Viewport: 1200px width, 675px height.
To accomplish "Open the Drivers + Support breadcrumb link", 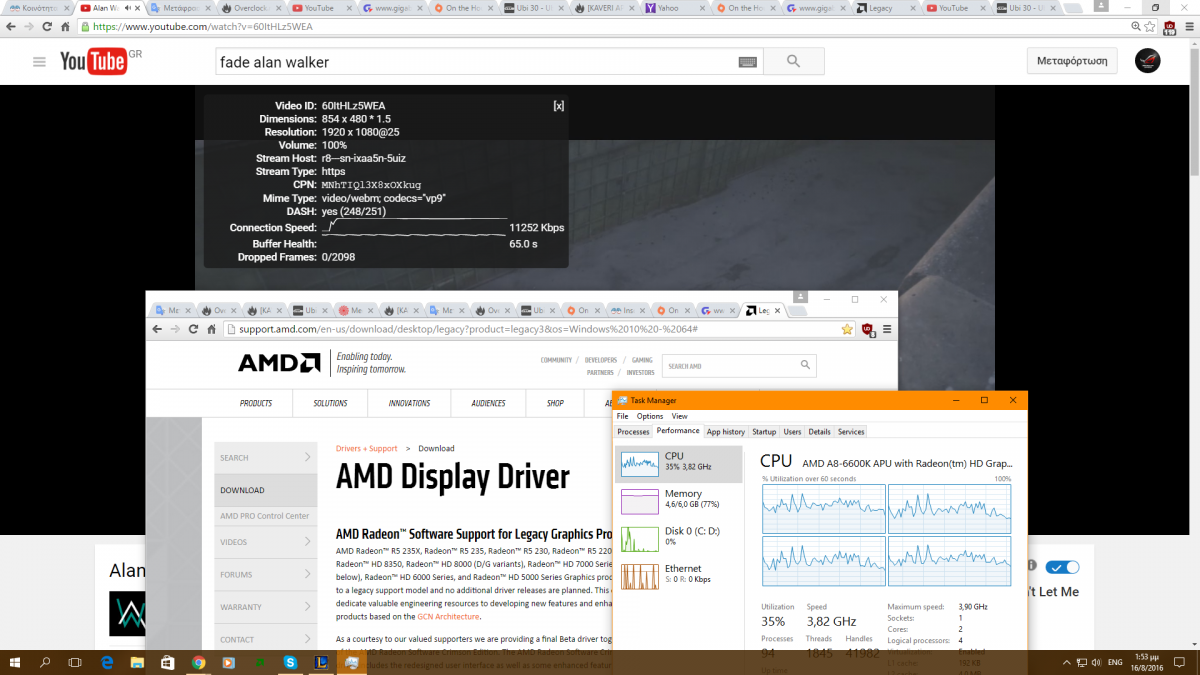I will coord(367,449).
